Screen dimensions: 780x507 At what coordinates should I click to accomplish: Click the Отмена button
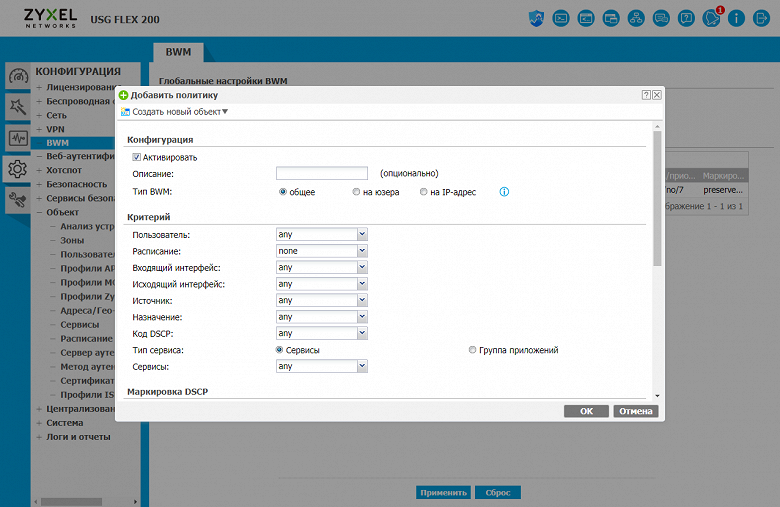pos(635,411)
